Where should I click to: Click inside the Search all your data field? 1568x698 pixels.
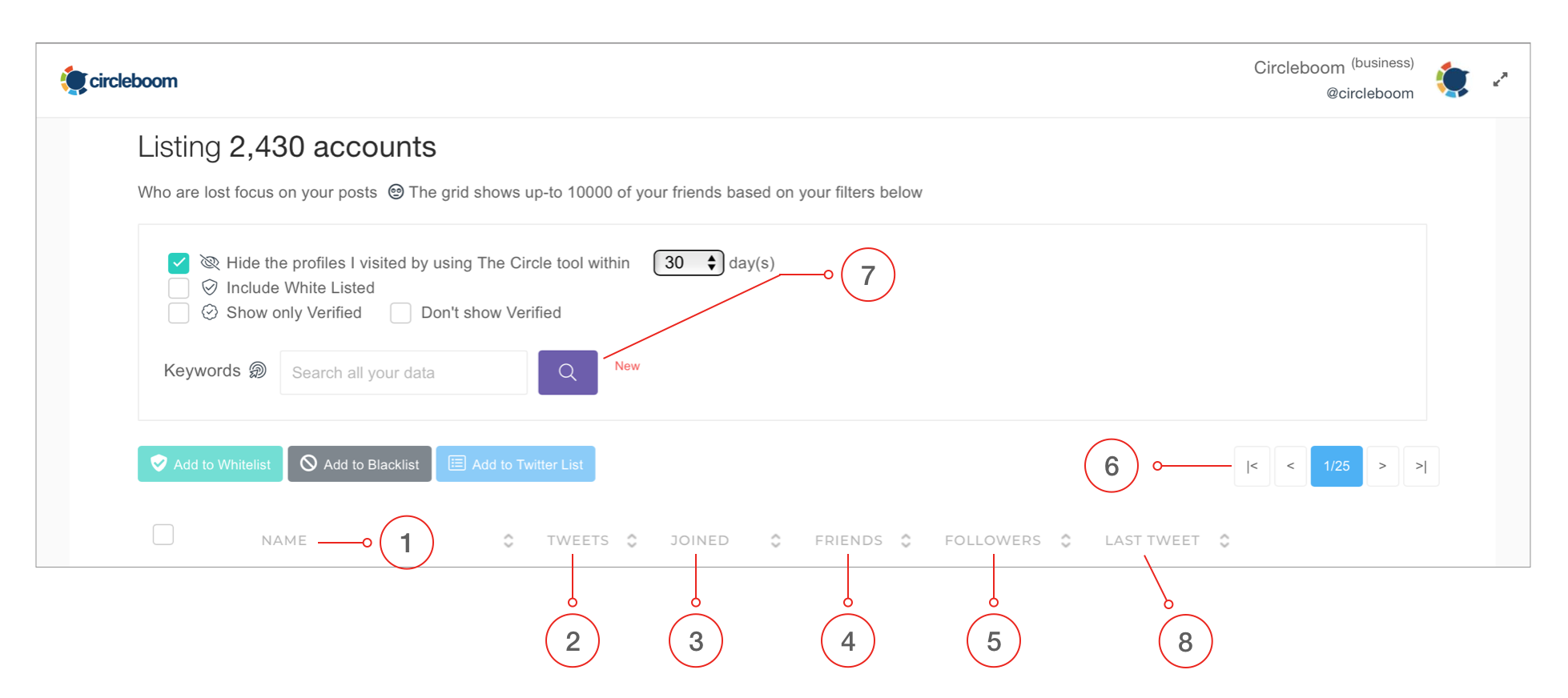coord(404,372)
